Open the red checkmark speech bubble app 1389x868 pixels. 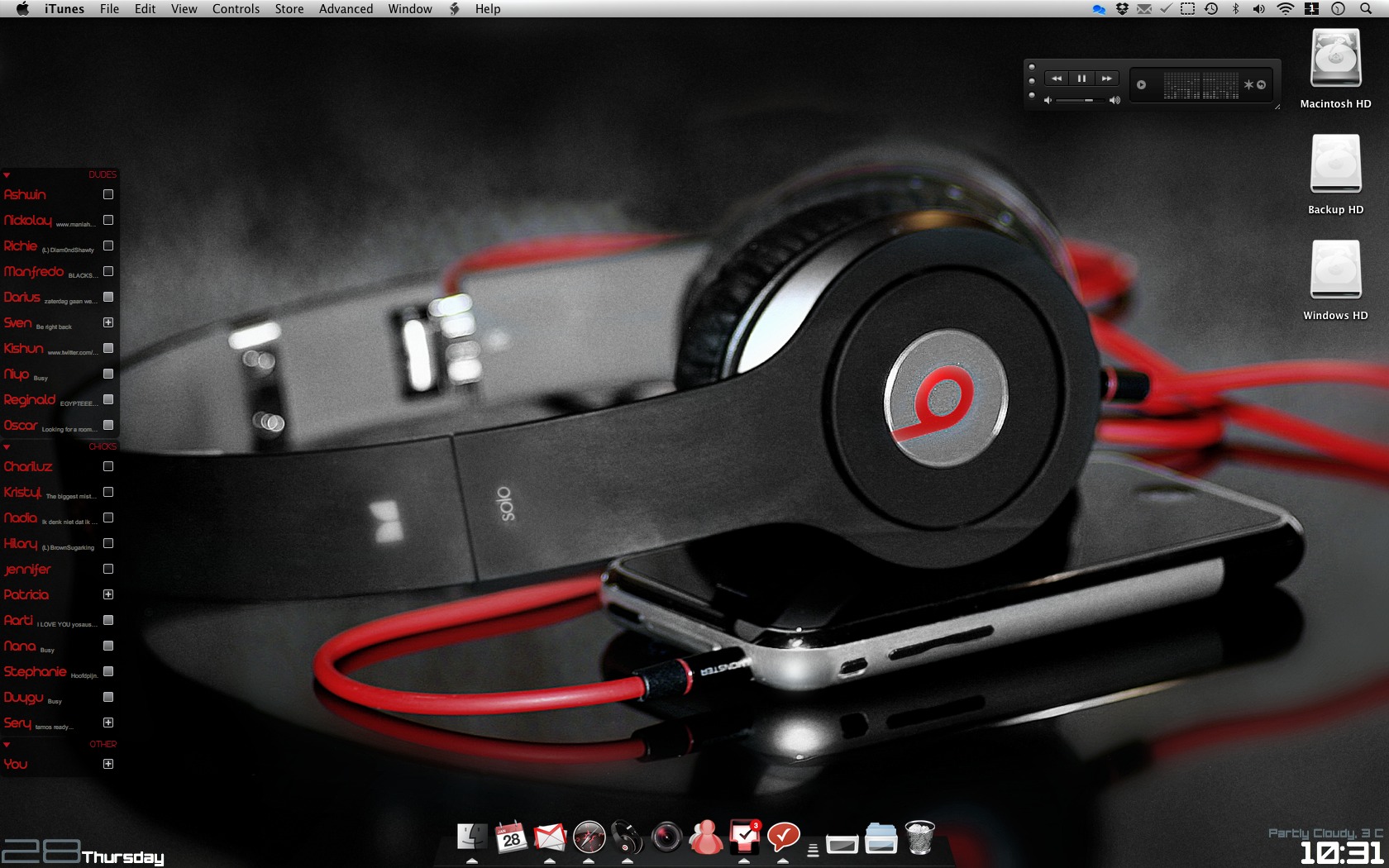(x=783, y=837)
